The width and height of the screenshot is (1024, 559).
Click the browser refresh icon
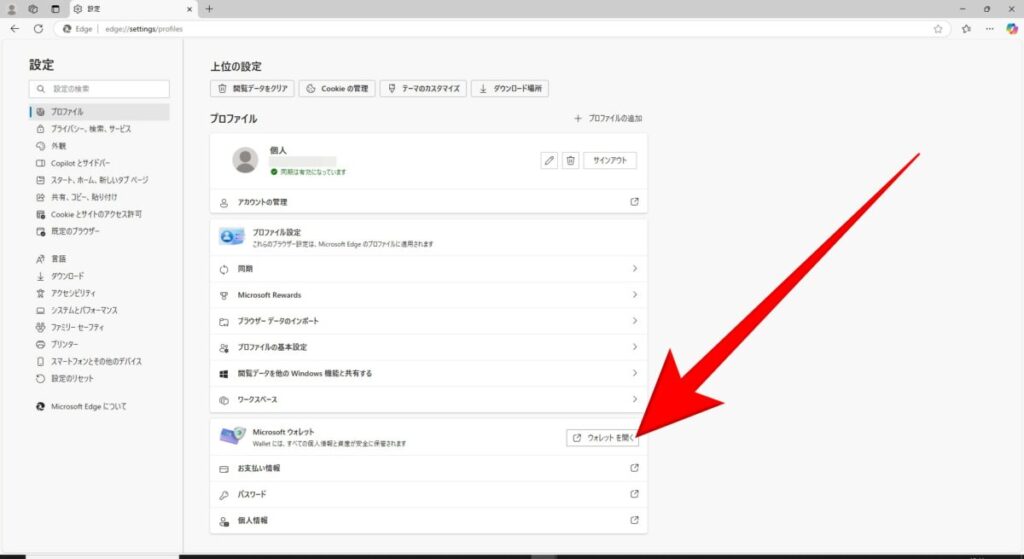click(38, 29)
